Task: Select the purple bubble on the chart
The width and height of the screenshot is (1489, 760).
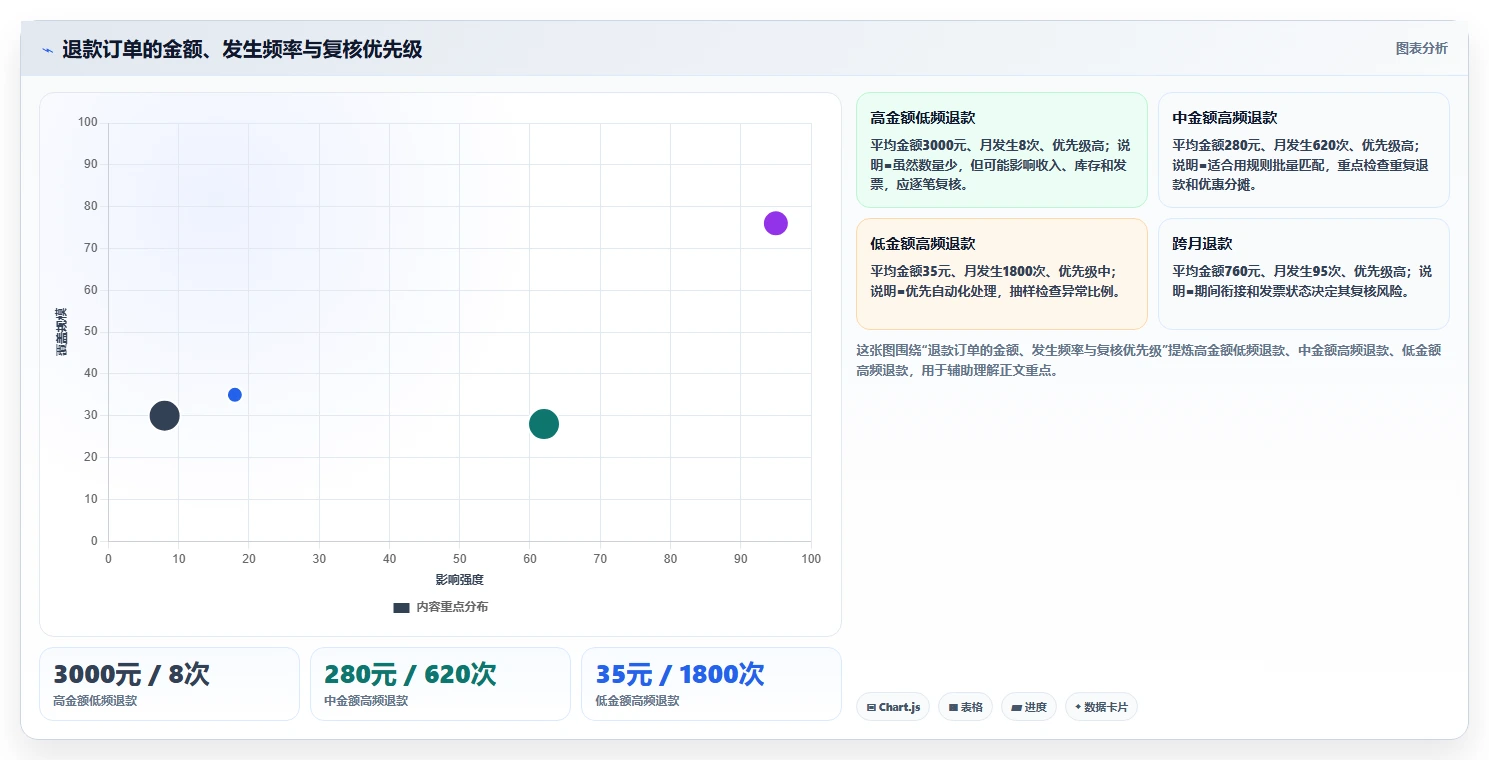Action: 775,223
